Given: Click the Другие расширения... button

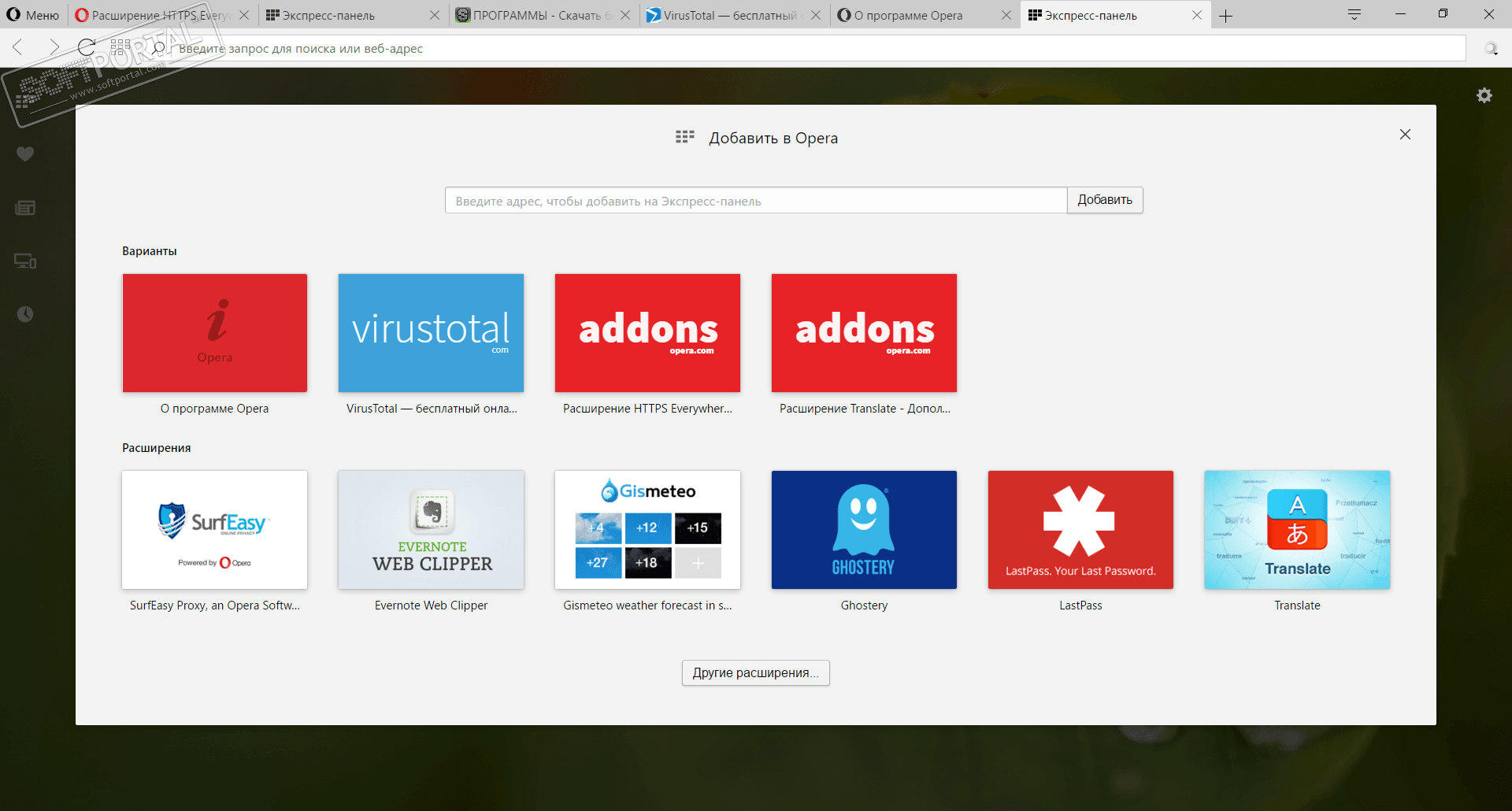Looking at the screenshot, I should click(756, 672).
